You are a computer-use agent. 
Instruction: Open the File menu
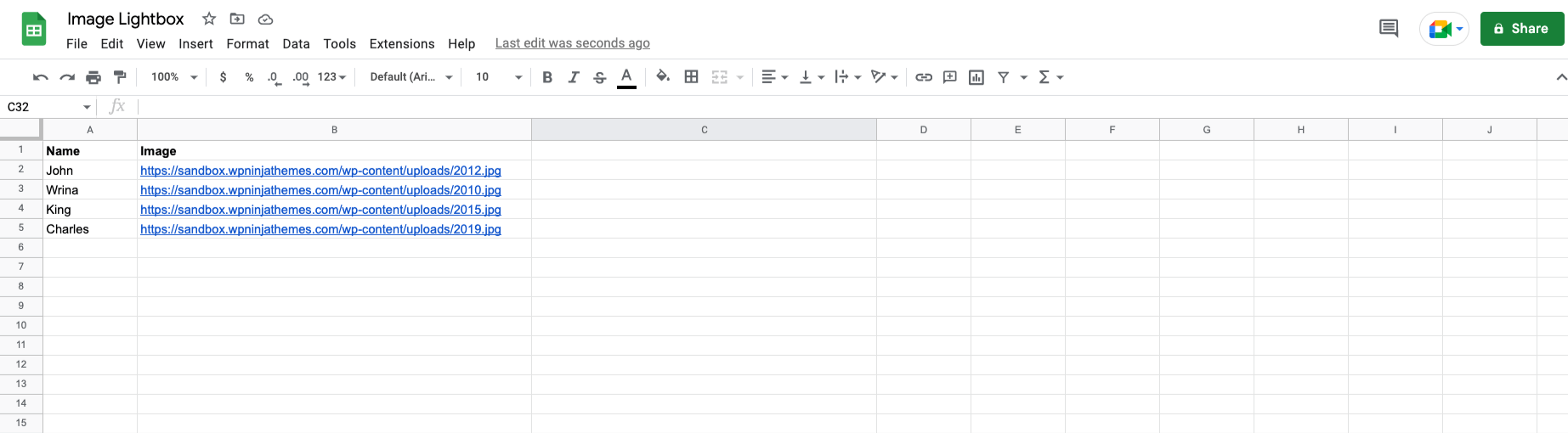pyautogui.click(x=76, y=44)
